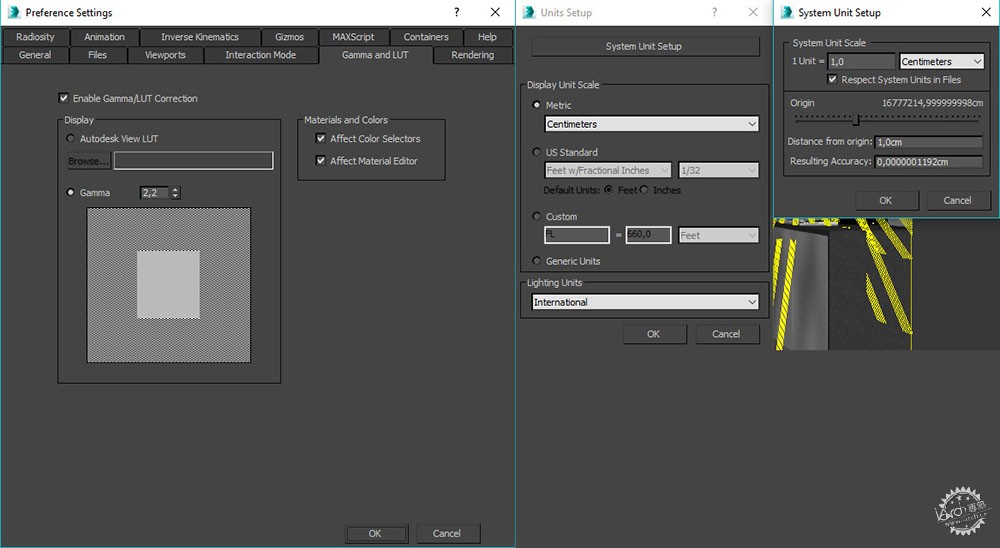Choose Feet as default units
This screenshot has width=1000, height=548.
point(609,189)
